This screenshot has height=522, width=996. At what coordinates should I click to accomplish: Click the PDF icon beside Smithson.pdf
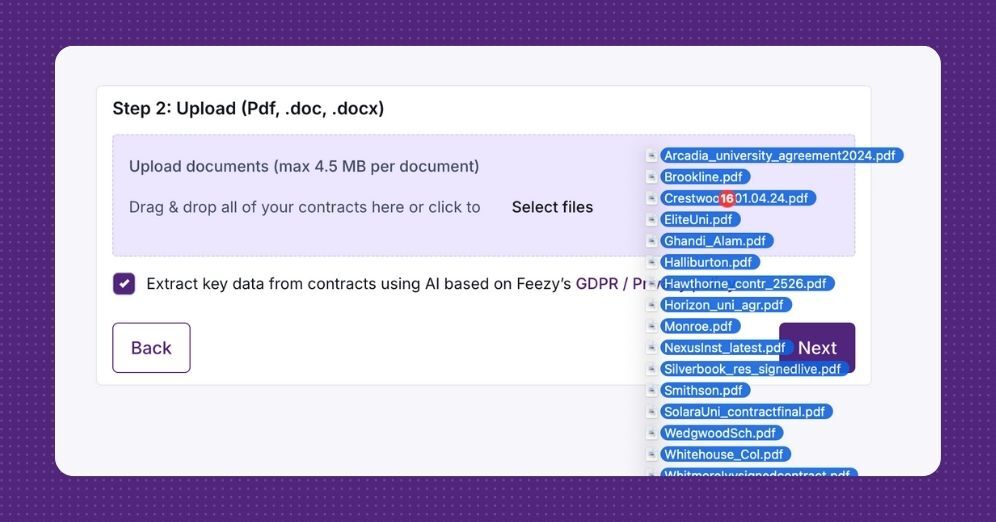pyautogui.click(x=651, y=391)
